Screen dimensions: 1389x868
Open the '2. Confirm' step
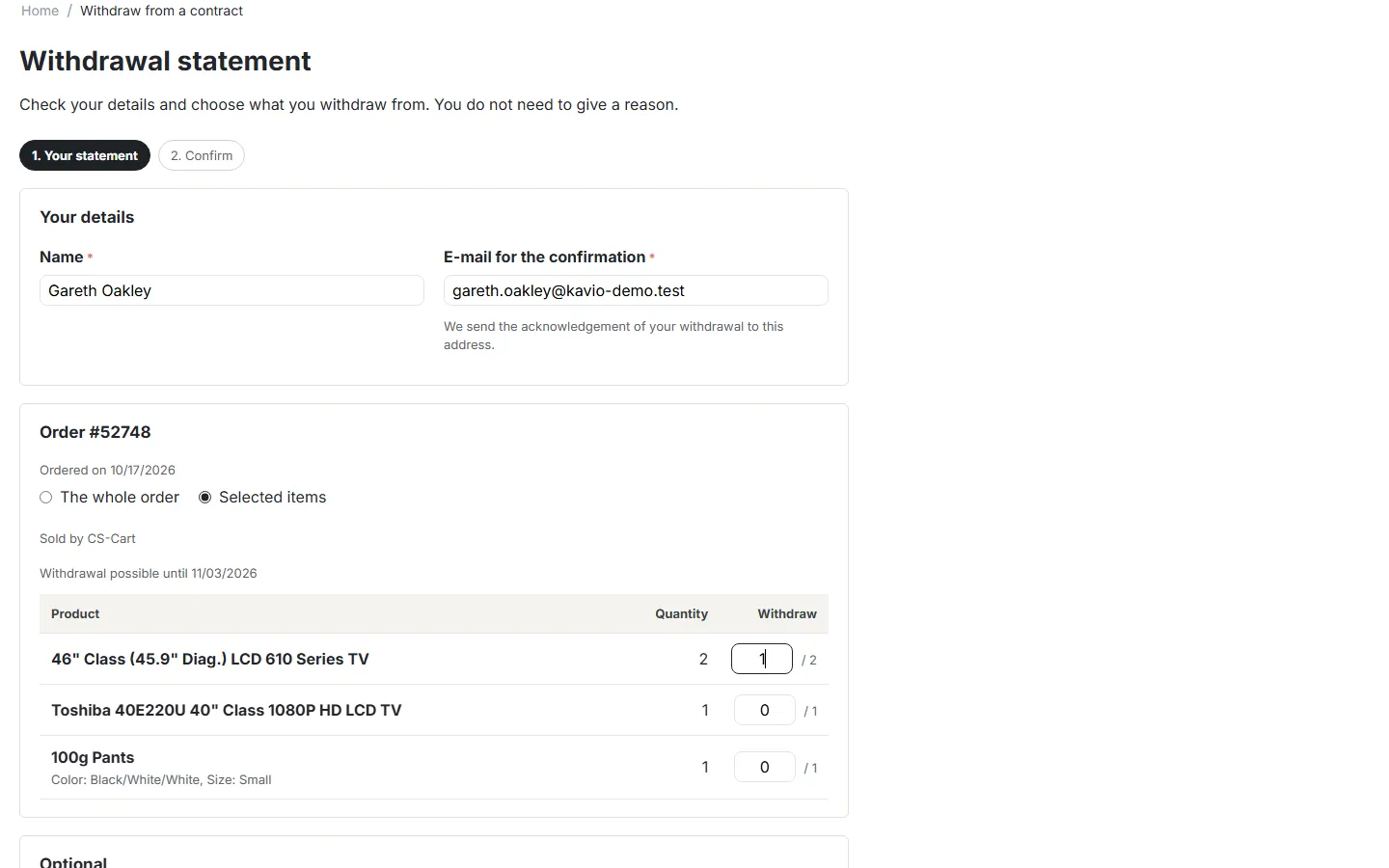202,155
